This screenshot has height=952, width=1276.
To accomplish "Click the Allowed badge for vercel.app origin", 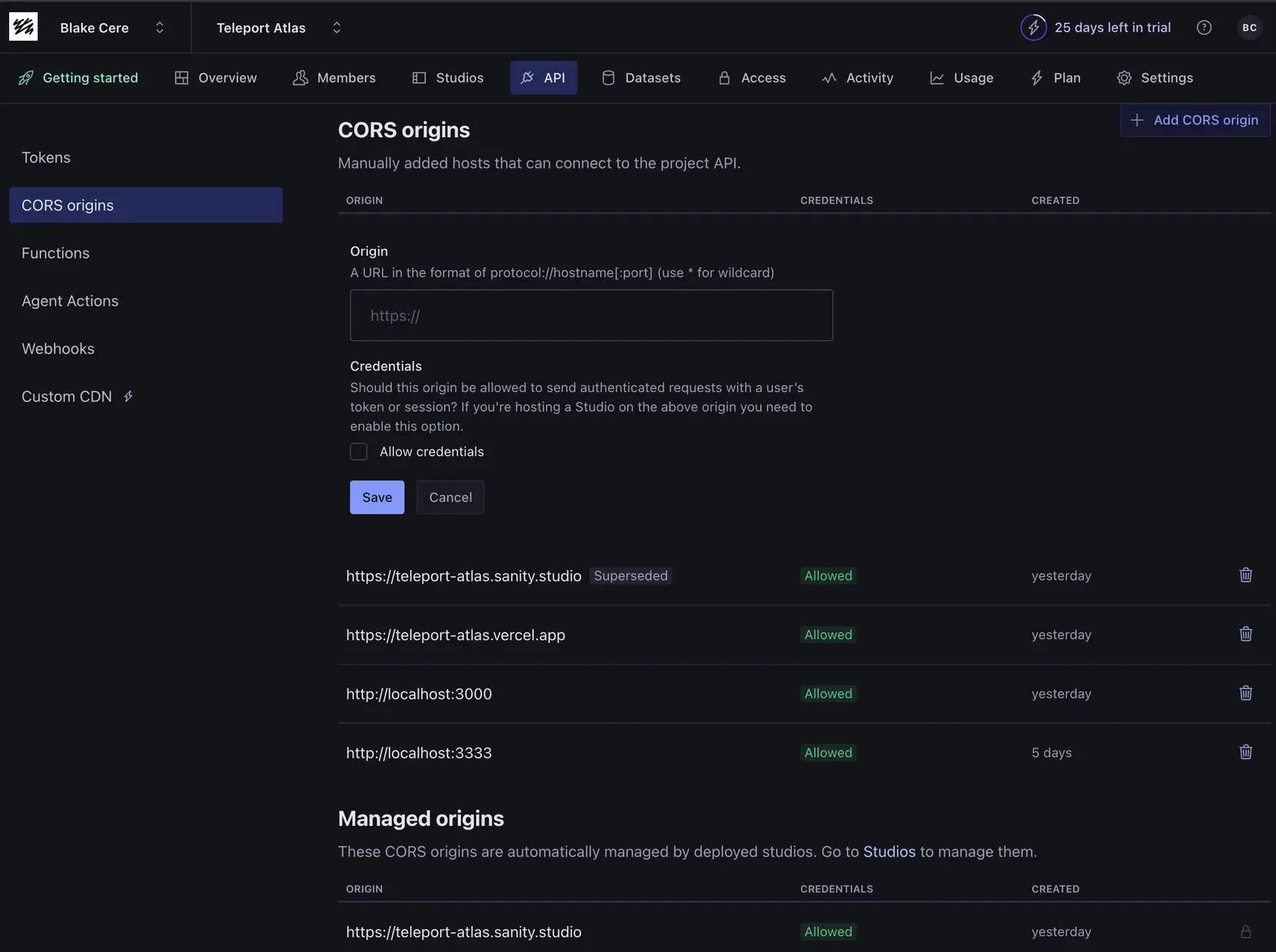I will point(828,635).
